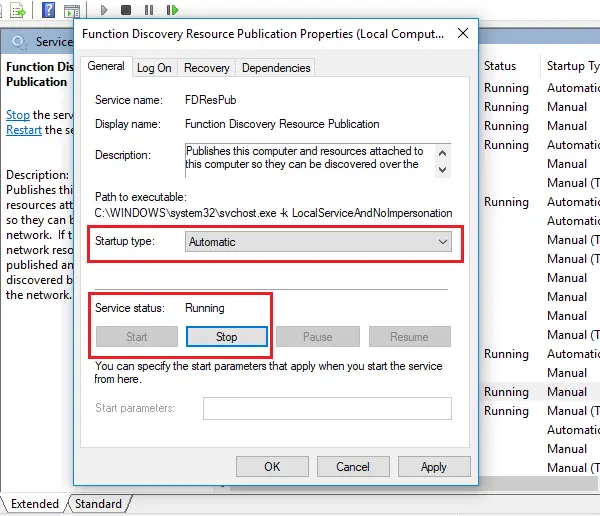600x516 pixels.
Task: Open the Startup type dropdown
Action: [x=318, y=242]
